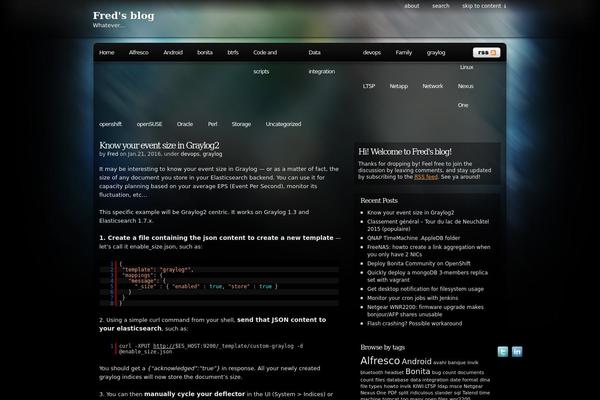Go to the Fred's blog site title

point(123,16)
